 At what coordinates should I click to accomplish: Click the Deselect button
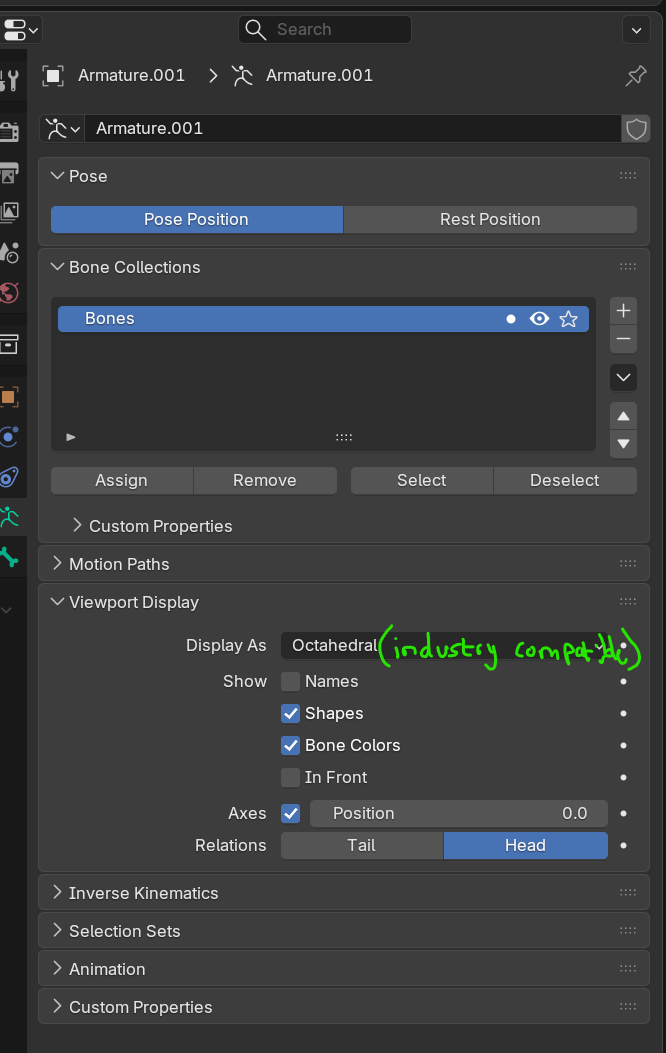pos(565,481)
